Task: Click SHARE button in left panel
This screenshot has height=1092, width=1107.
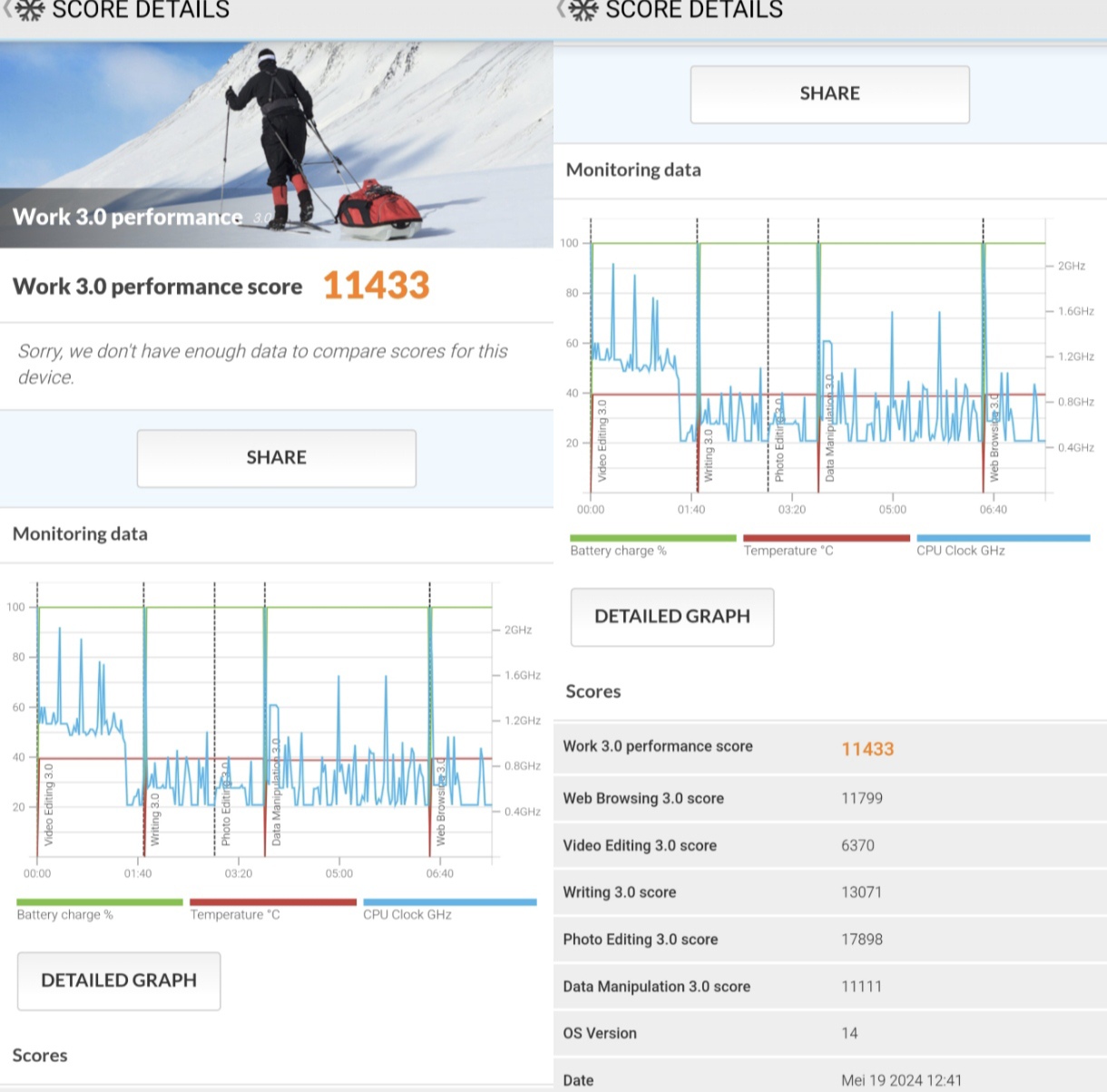Action: click(277, 458)
